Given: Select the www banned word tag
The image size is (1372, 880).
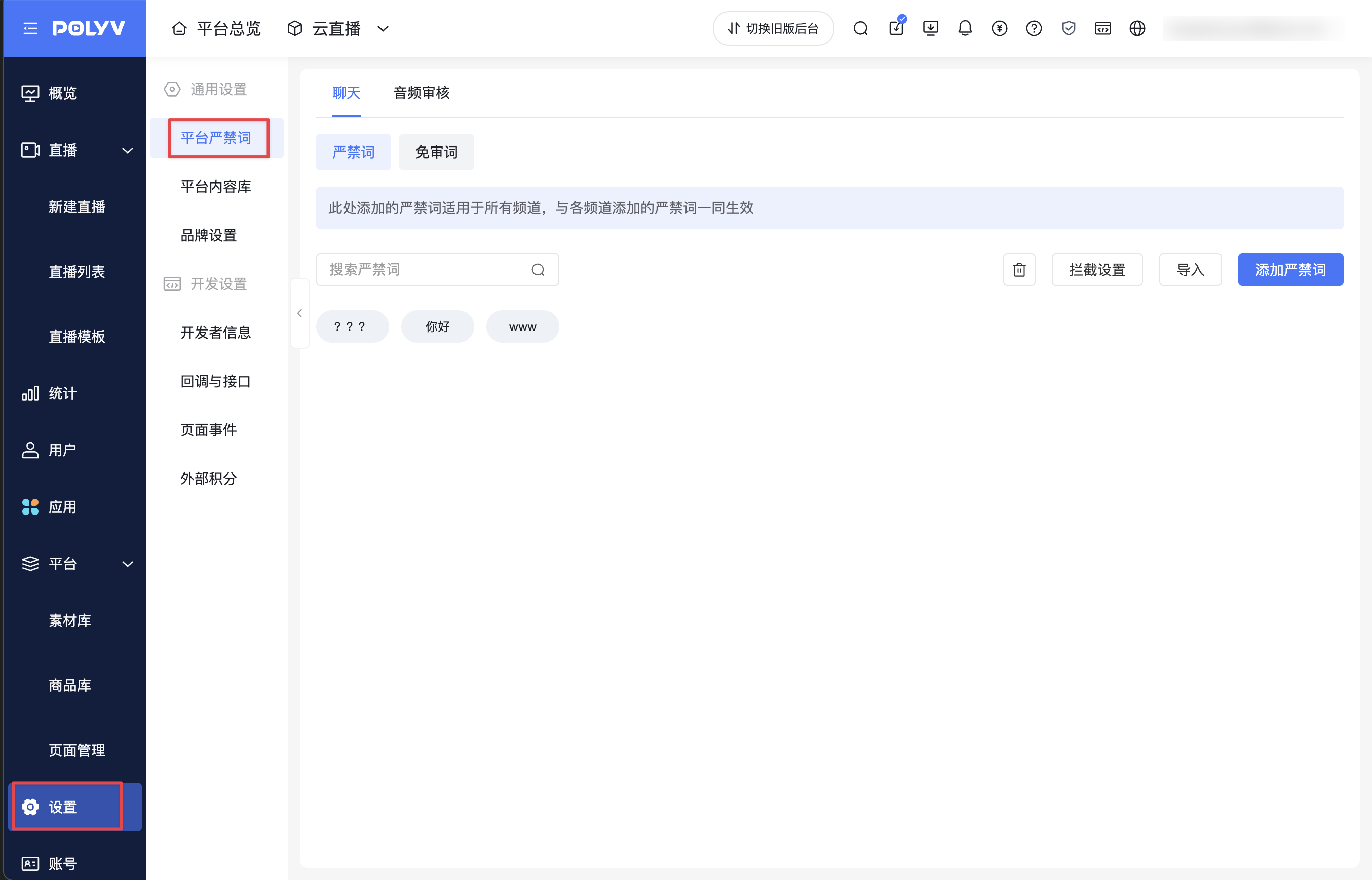Looking at the screenshot, I should [522, 326].
